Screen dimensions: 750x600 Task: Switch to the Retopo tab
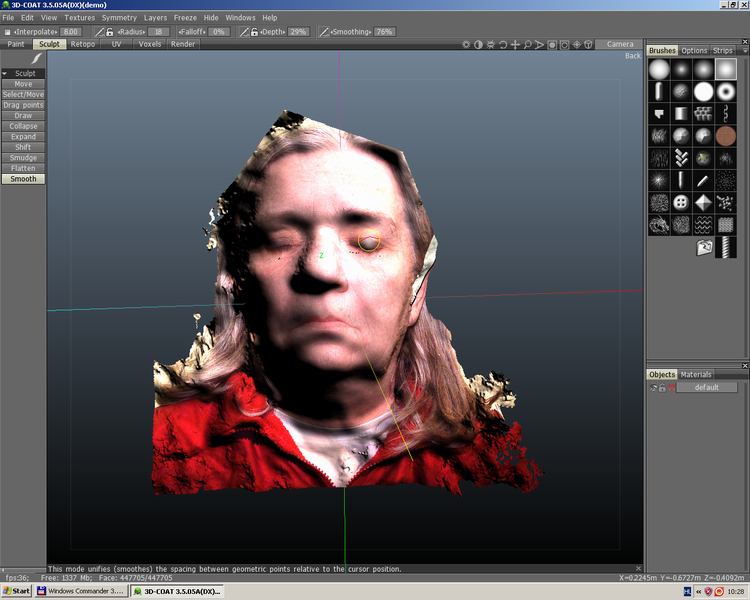click(x=83, y=44)
